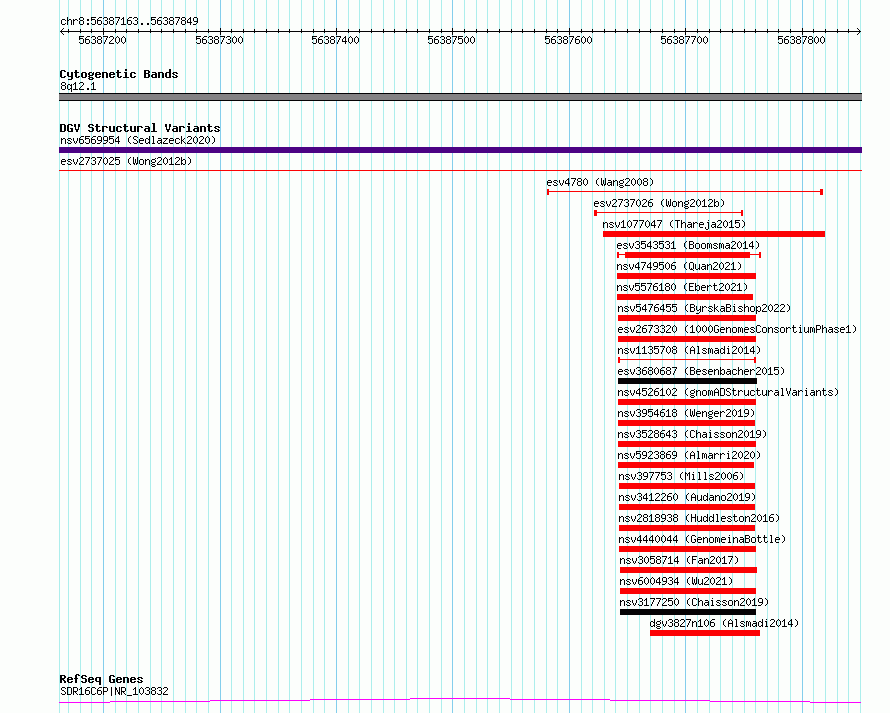Click the 8q12.1 cytogenetic band label
Viewport: 890px width, 713px height.
[x=78, y=86]
